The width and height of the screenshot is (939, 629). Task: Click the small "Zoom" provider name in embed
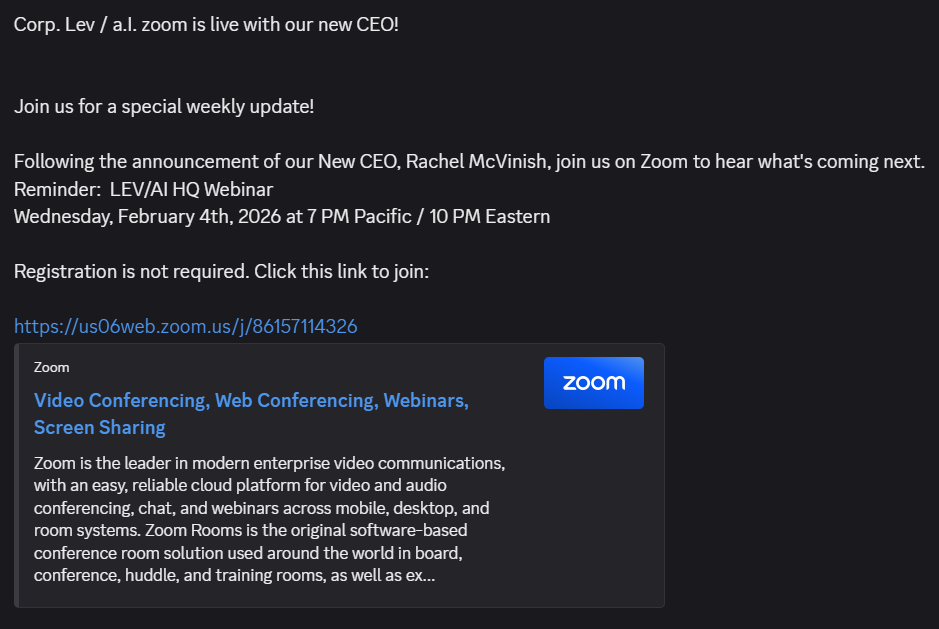coord(52,367)
